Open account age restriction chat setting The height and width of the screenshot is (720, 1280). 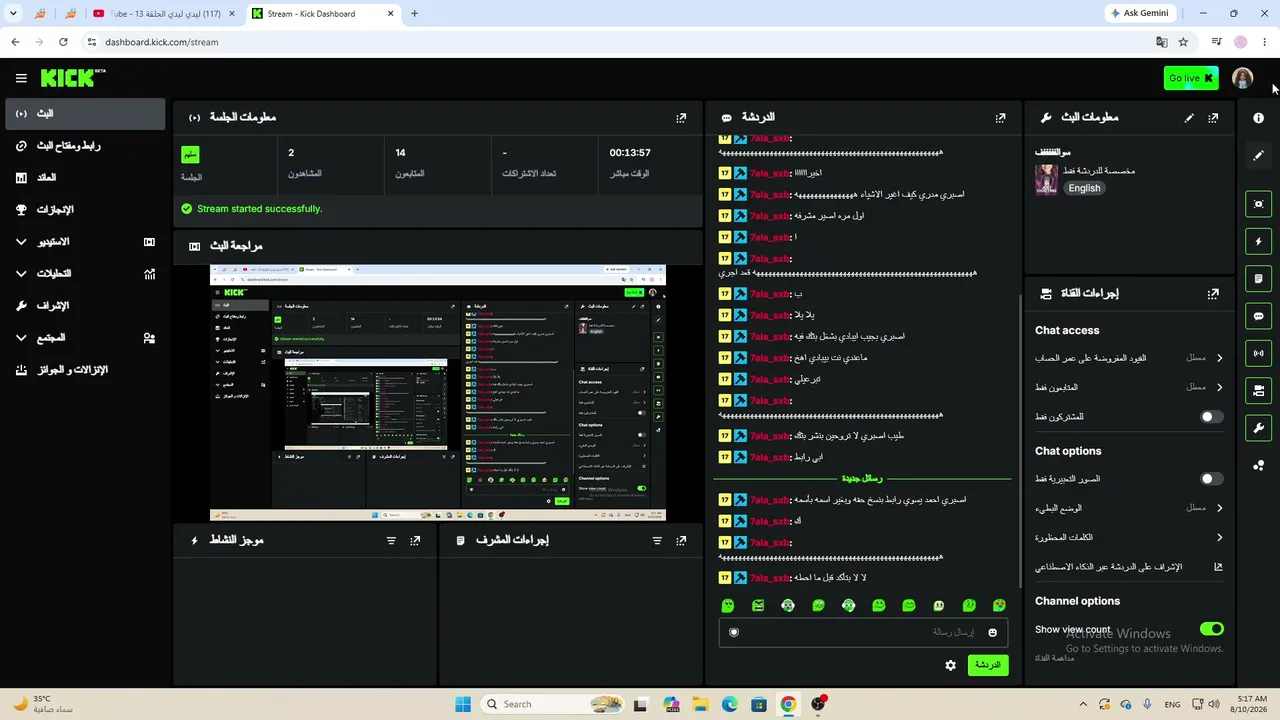(x=1129, y=358)
